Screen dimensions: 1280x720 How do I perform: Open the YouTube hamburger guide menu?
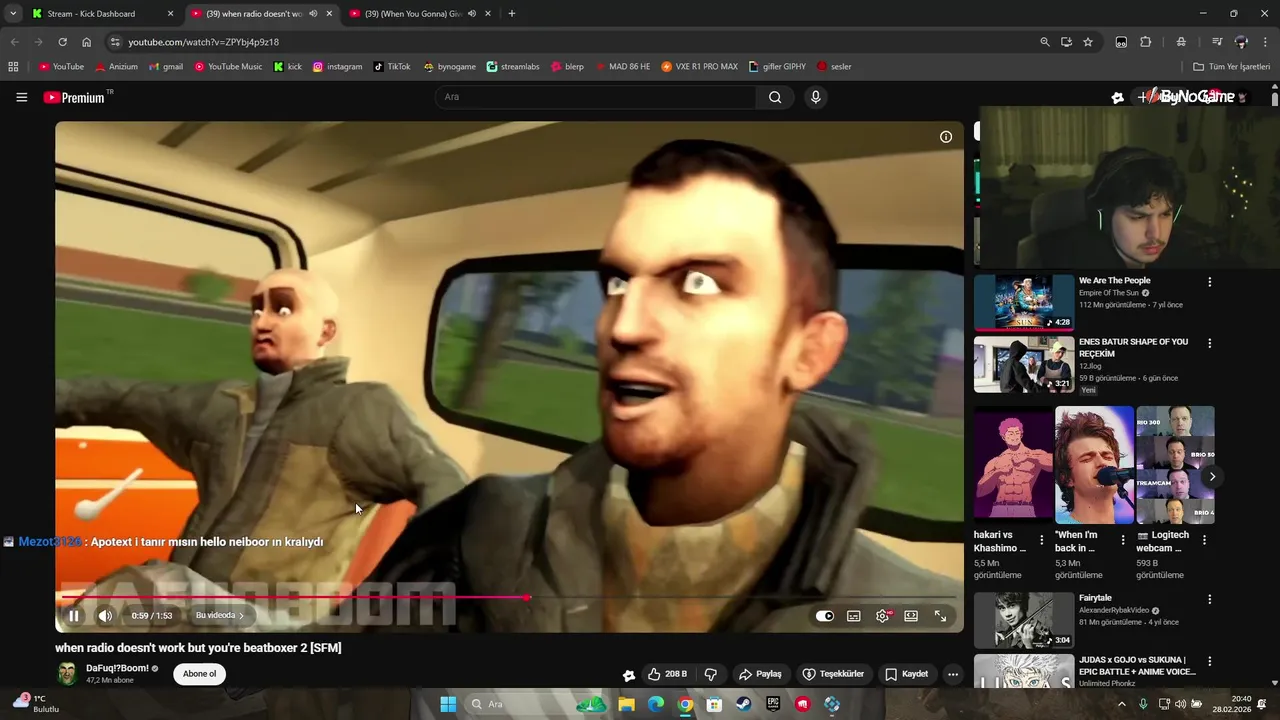[x=21, y=97]
